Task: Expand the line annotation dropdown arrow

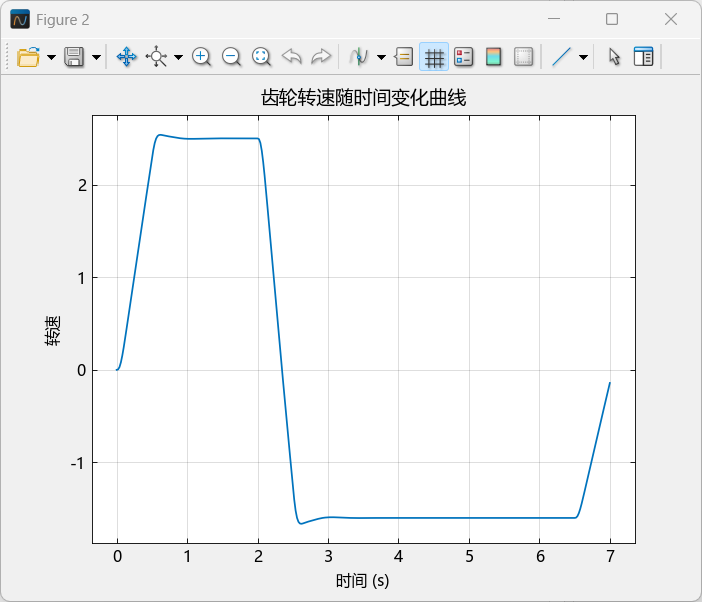Action: pos(583,57)
